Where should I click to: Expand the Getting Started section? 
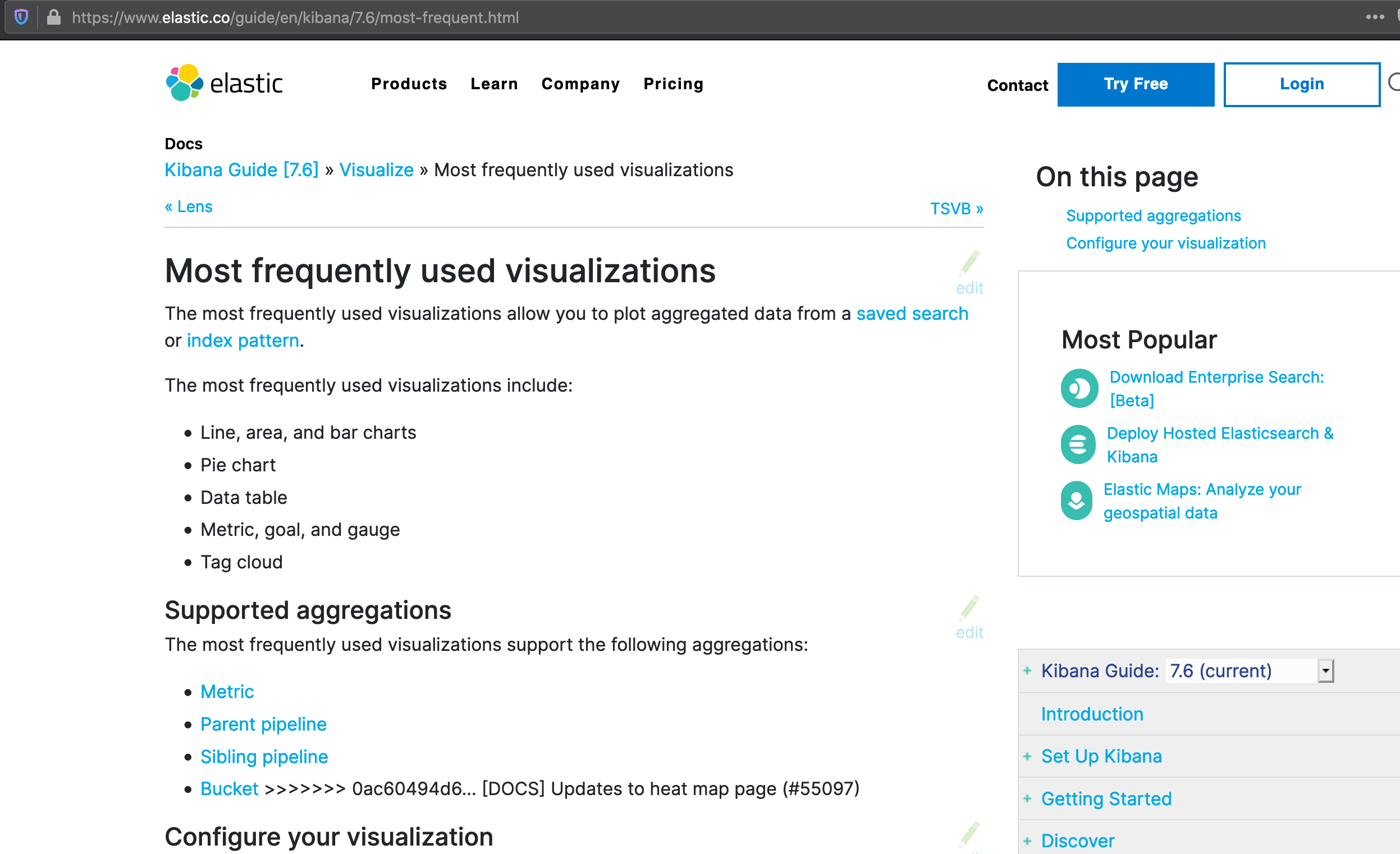click(1027, 799)
